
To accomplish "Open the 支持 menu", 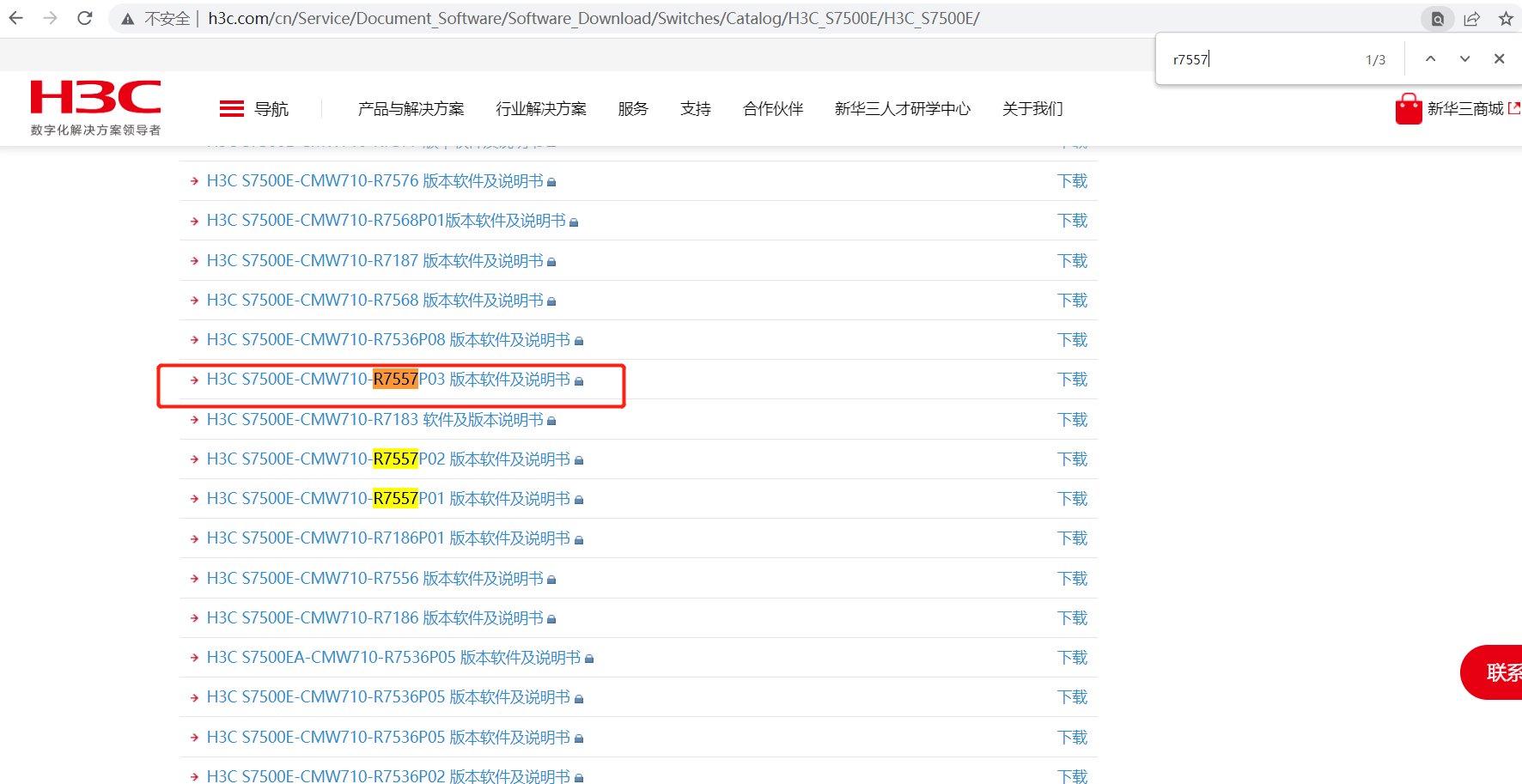I will click(x=696, y=109).
